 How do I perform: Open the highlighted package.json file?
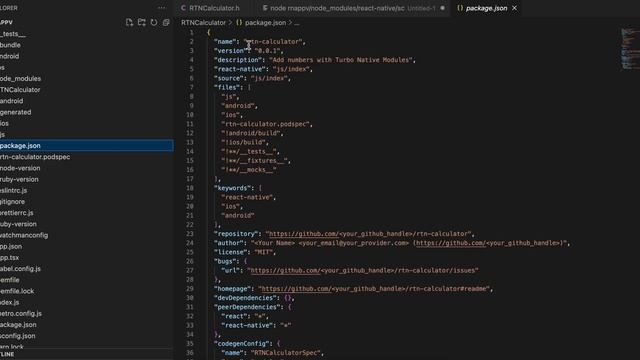pyautogui.click(x=87, y=146)
